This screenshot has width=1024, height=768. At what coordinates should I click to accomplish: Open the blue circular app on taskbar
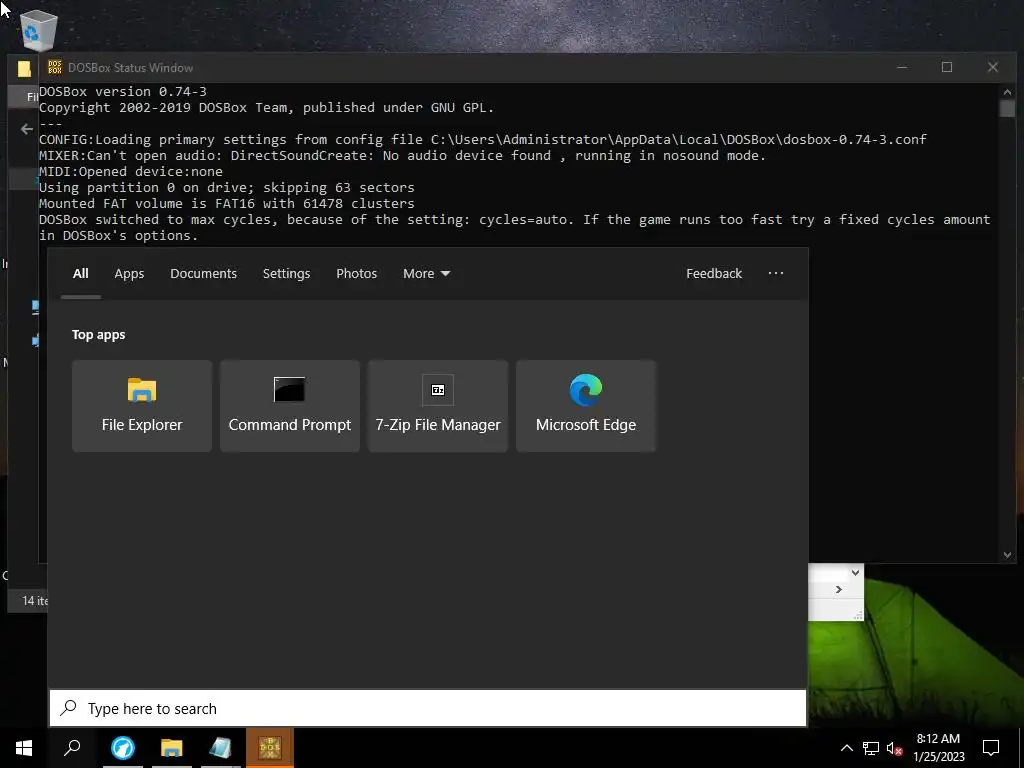tap(123, 748)
